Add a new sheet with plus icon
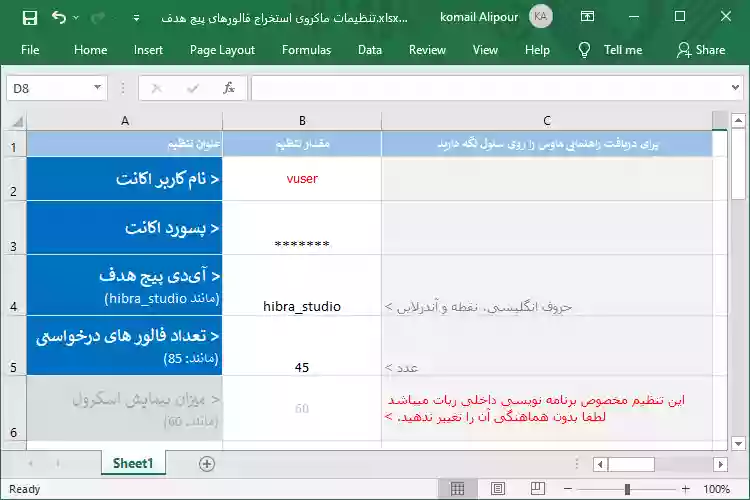The image size is (750, 500). pyautogui.click(x=207, y=464)
